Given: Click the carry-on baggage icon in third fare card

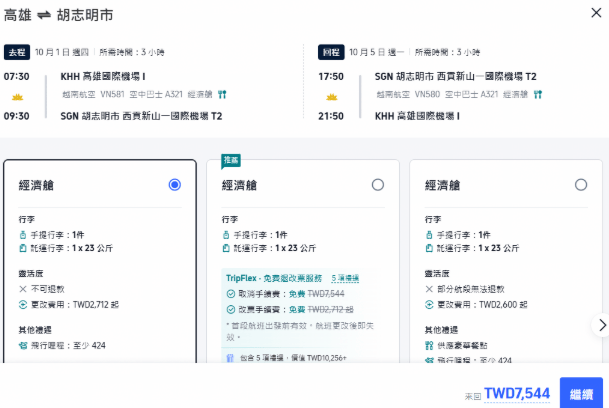Looking at the screenshot, I should point(429,235).
